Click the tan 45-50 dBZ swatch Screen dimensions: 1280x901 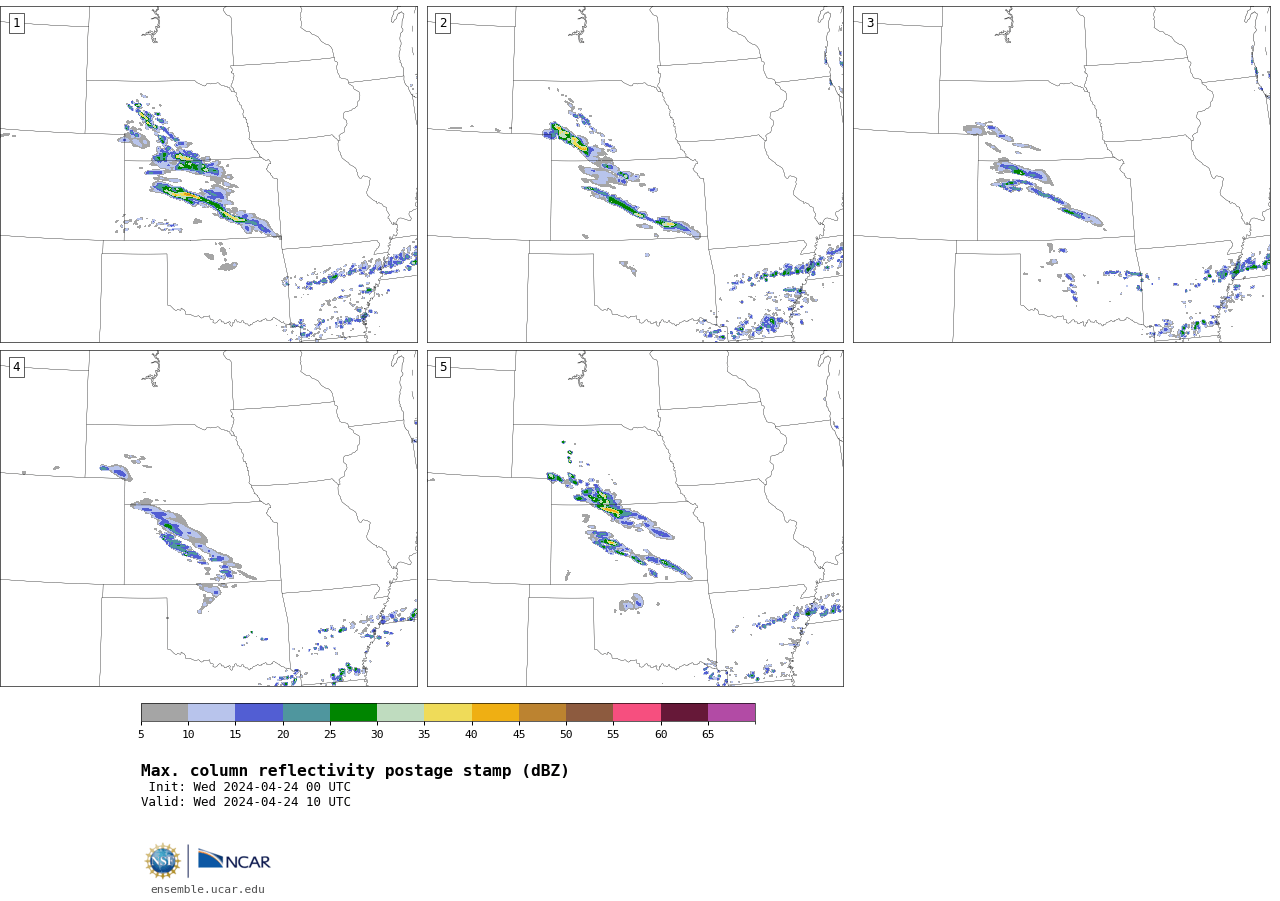[542, 712]
